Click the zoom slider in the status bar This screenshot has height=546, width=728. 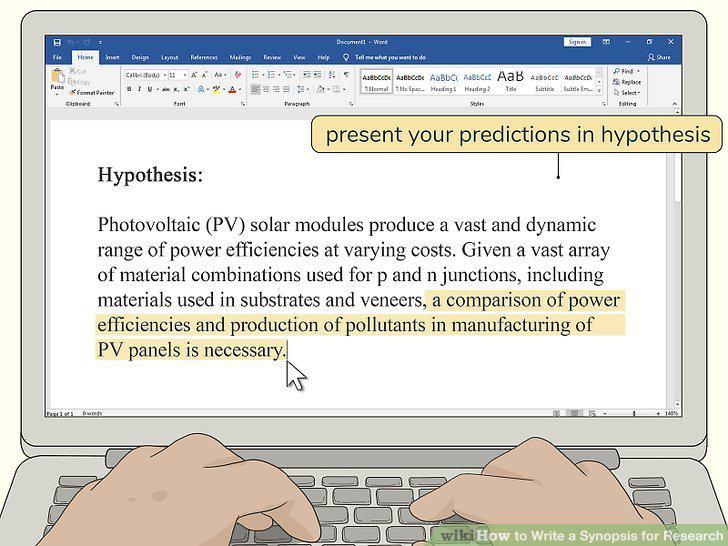pos(633,413)
